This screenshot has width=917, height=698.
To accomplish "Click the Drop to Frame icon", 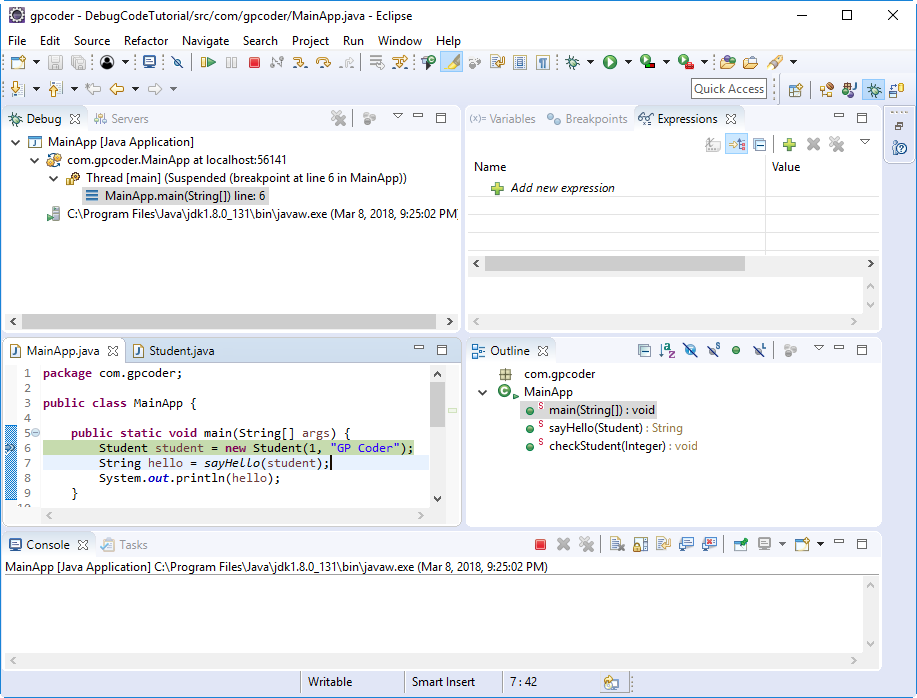I will pos(377,62).
